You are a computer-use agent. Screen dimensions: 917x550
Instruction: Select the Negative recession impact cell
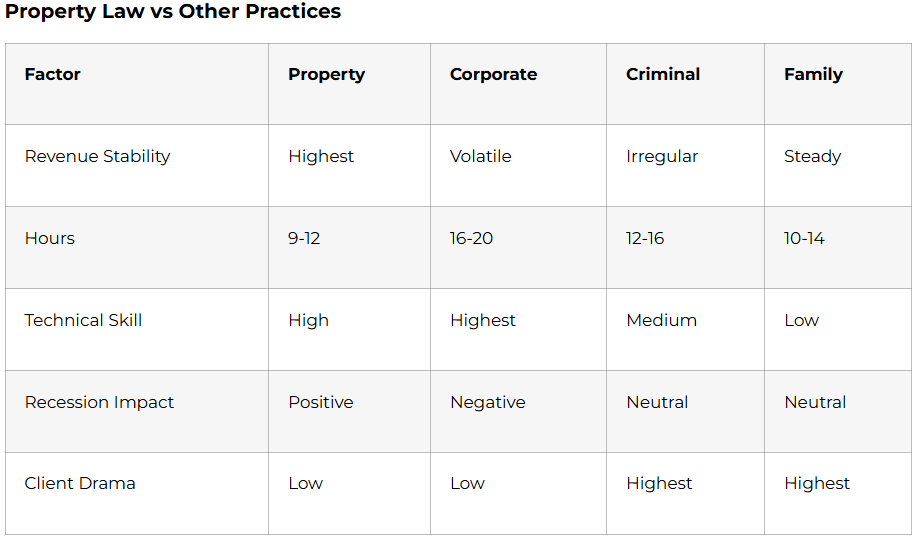click(487, 402)
